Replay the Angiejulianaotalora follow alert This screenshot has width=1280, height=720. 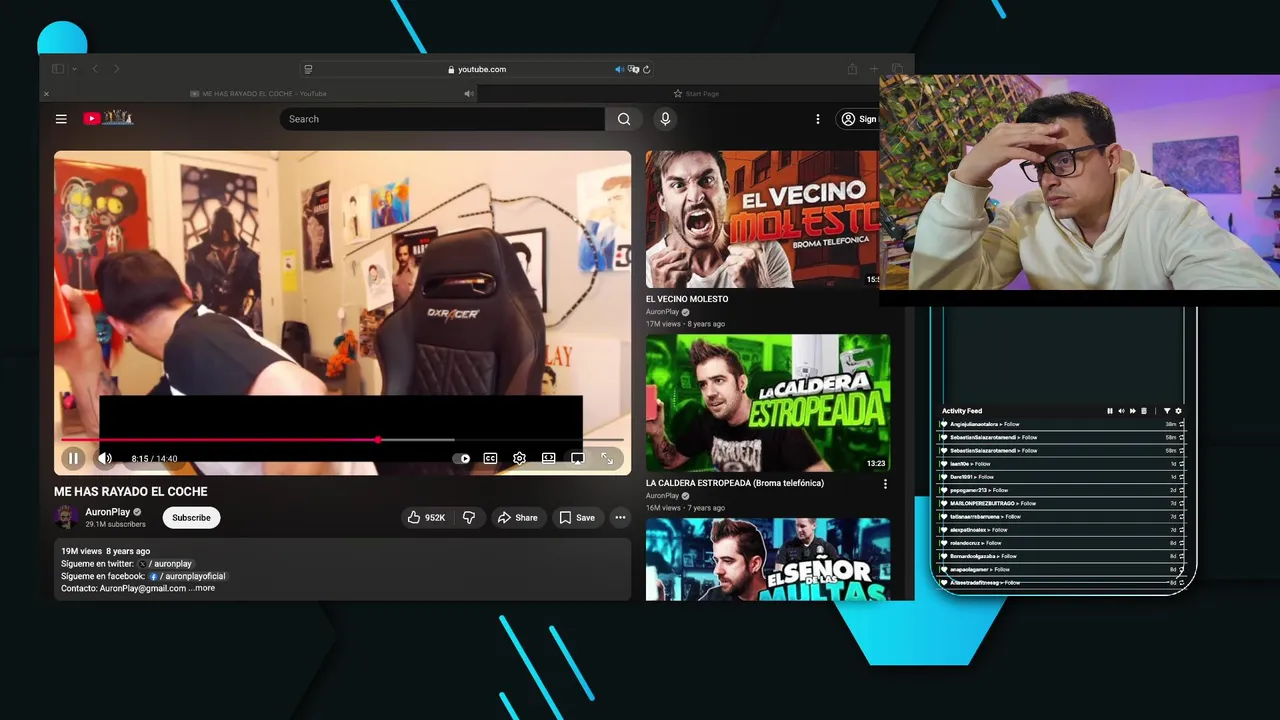tap(1181, 424)
